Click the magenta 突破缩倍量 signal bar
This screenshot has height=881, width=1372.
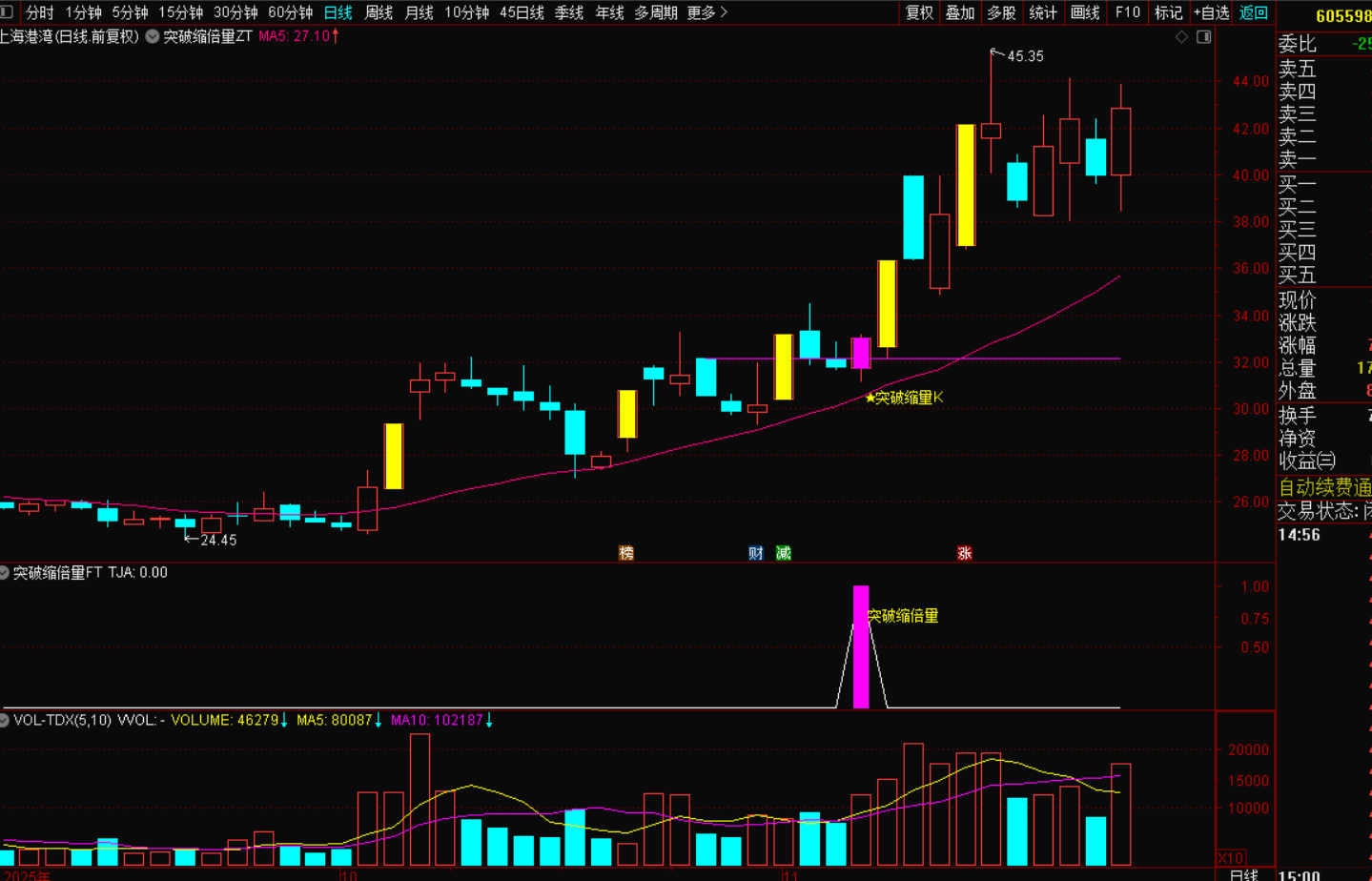pyautogui.click(x=861, y=648)
